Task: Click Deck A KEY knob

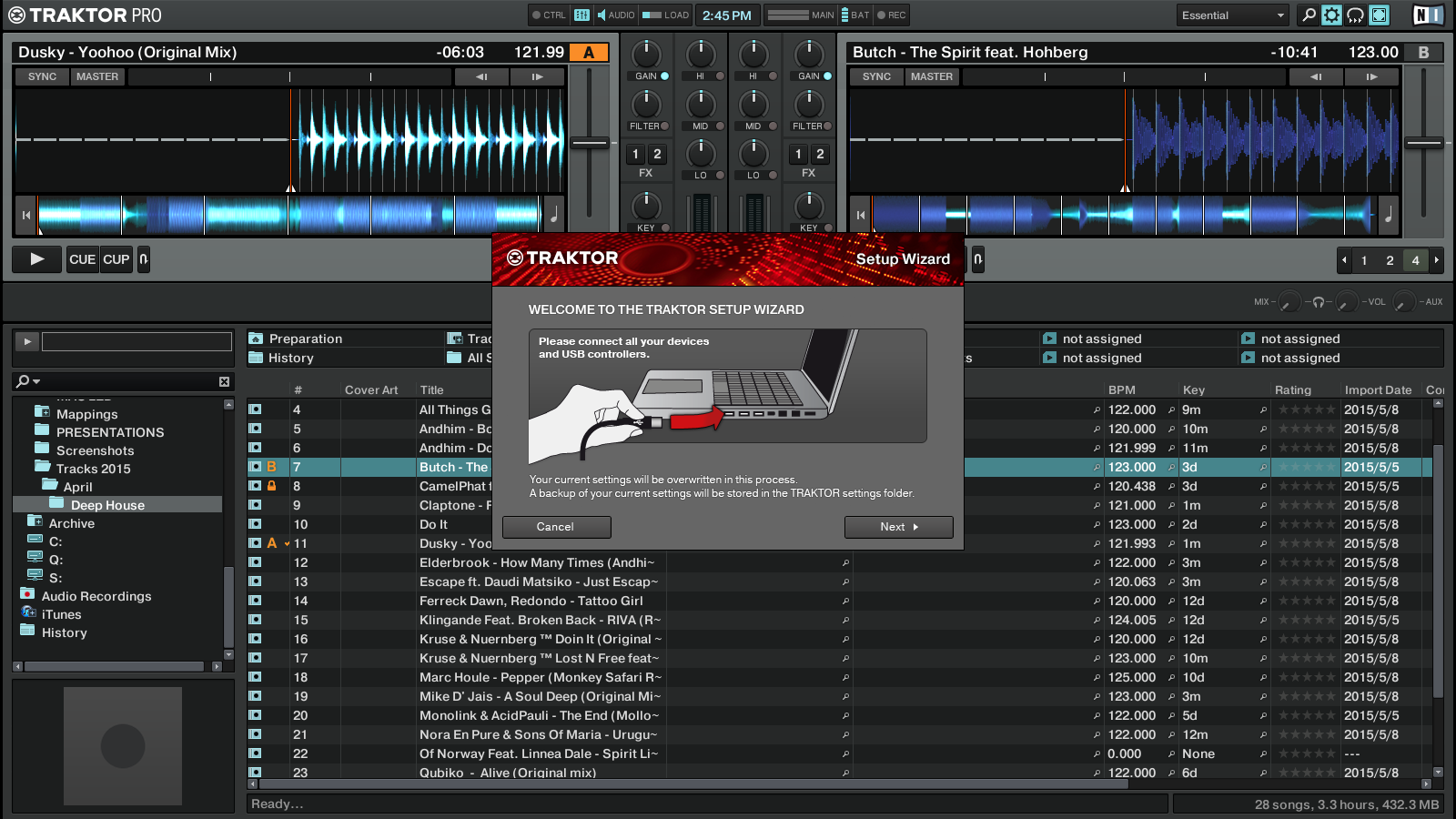Action: click(646, 206)
